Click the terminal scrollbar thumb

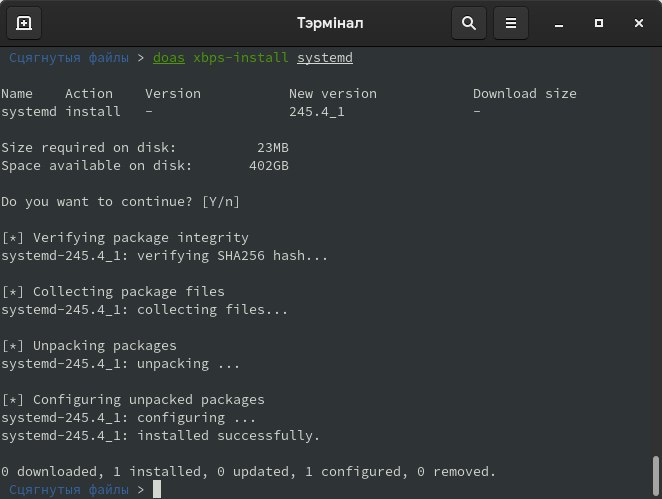click(x=655, y=476)
